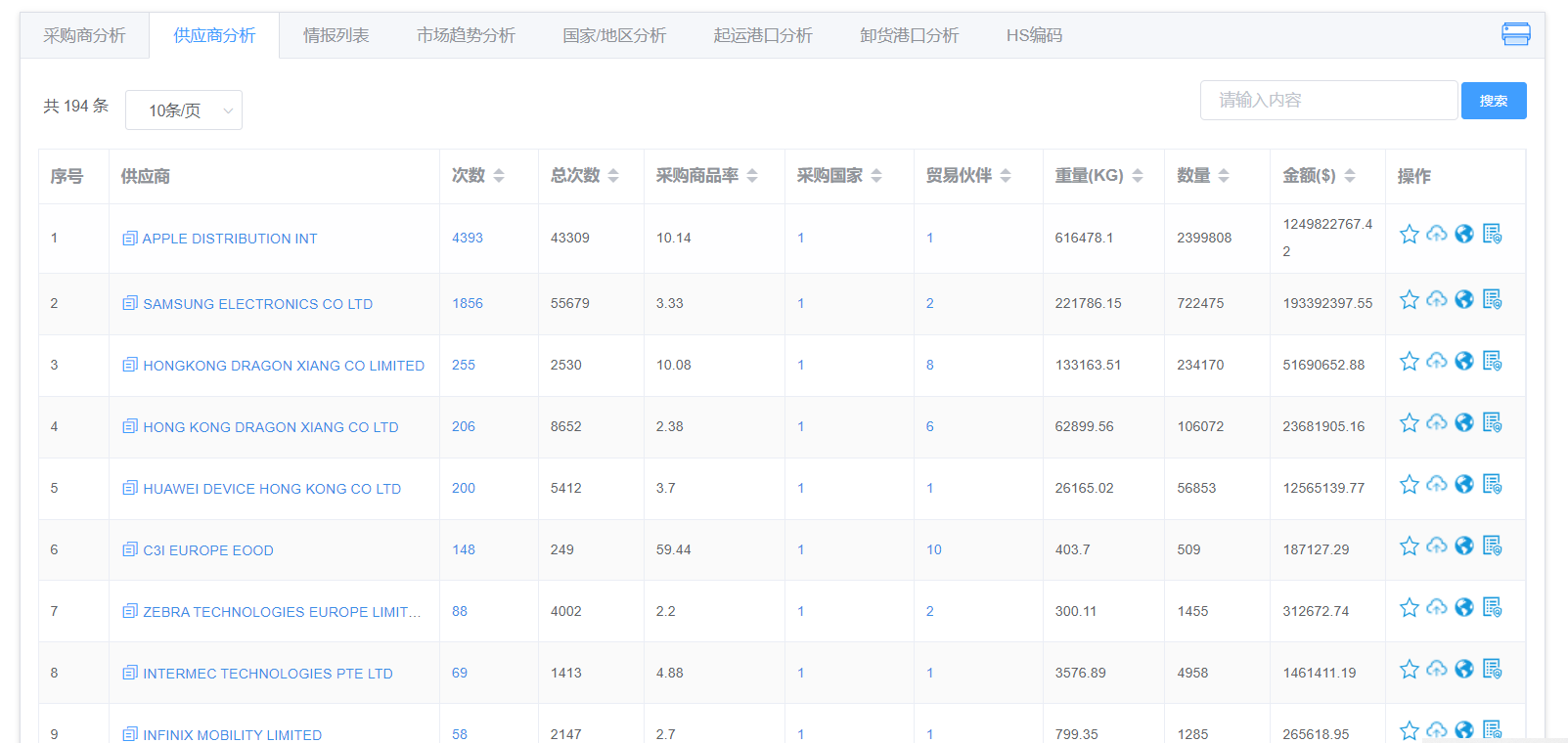Click globe icon for HONG KONG DRAGON XIANG CO LTD

1464,422
